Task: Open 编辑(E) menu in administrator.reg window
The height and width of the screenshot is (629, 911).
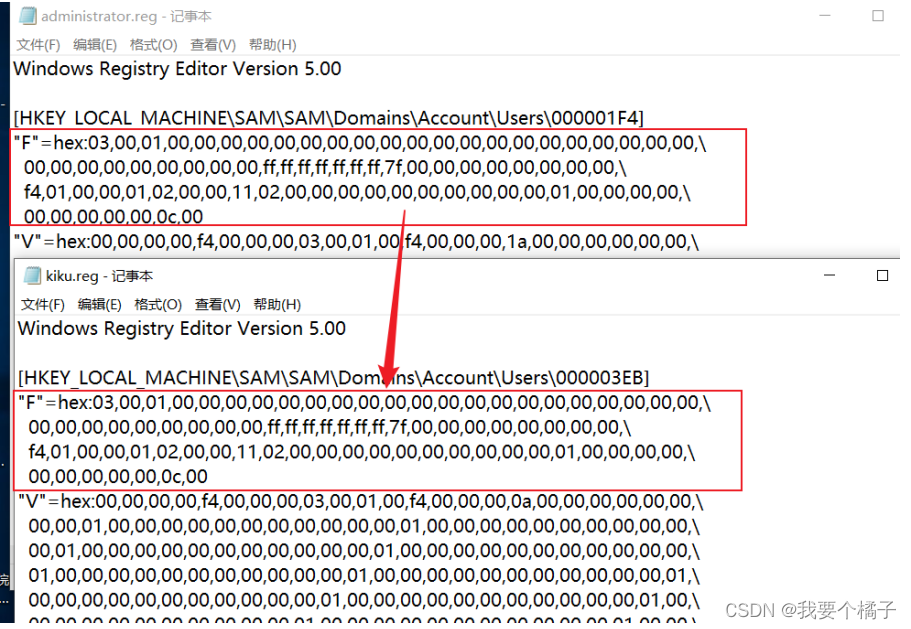Action: click(x=95, y=45)
